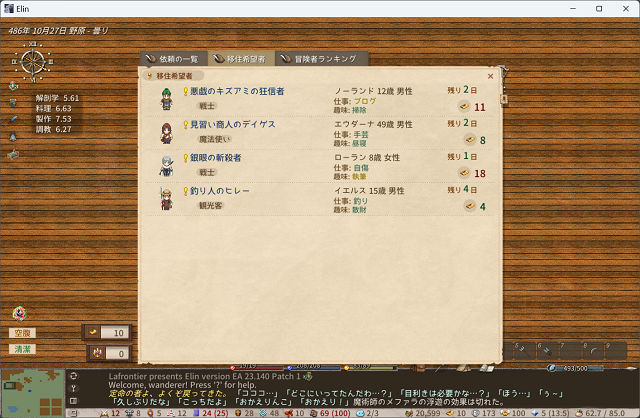Select hotbar slot 8

[x=593, y=351]
